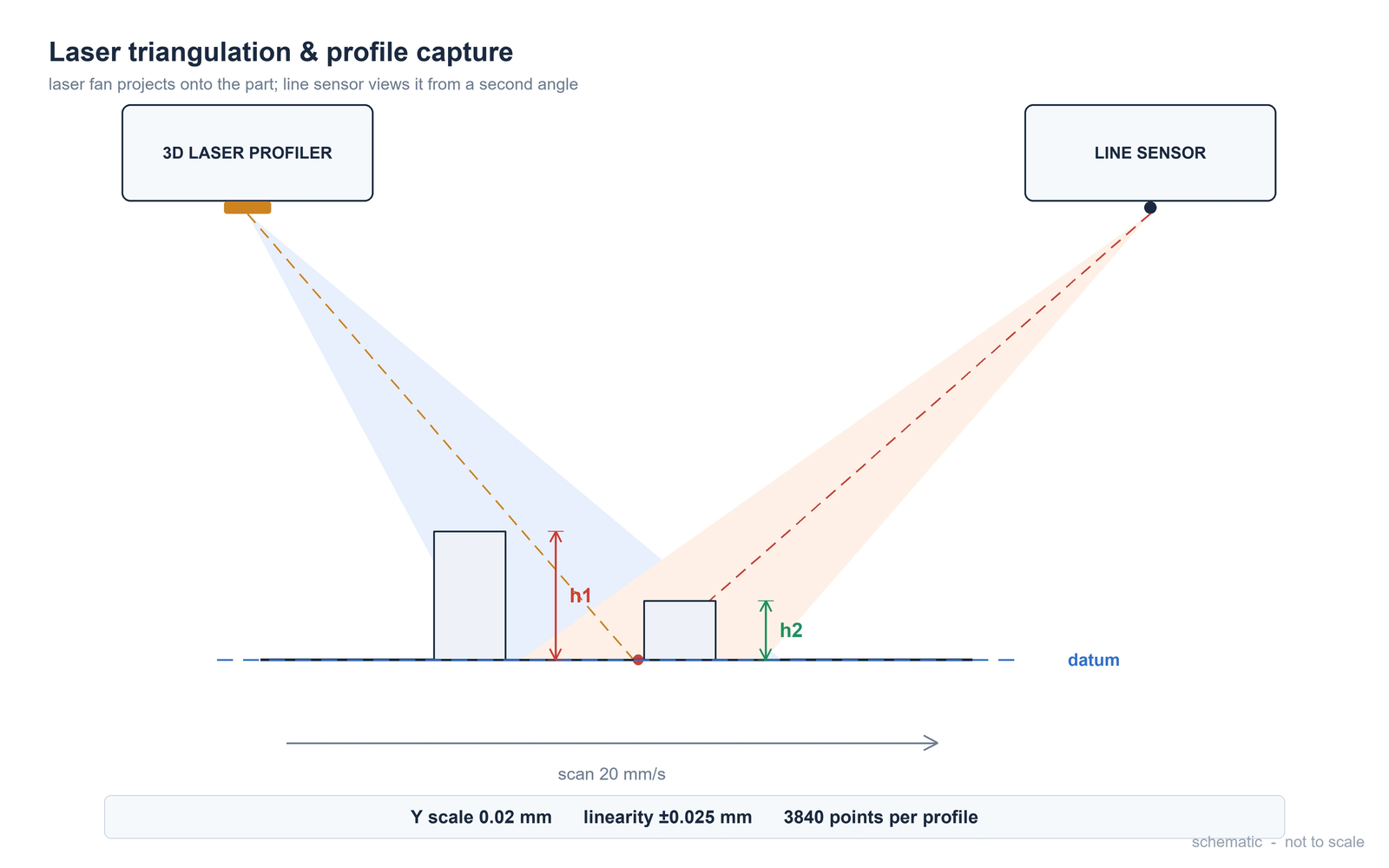Select the short rectangular block
The width and height of the screenshot is (1389, 868).
[680, 630]
